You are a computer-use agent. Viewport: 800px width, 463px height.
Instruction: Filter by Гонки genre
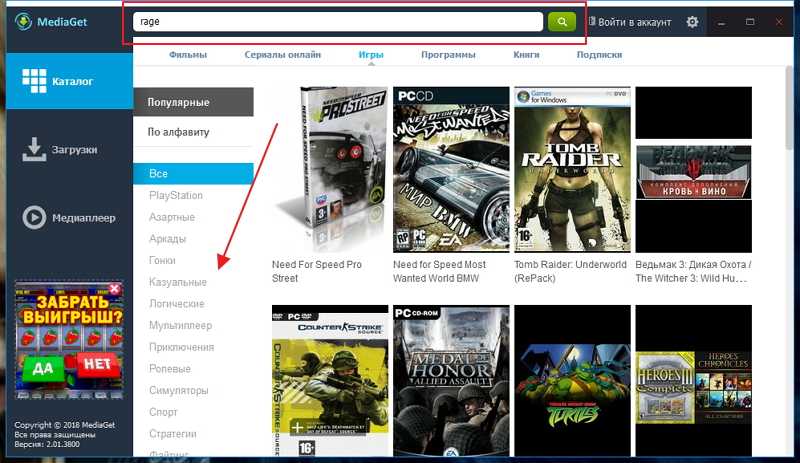(x=162, y=260)
